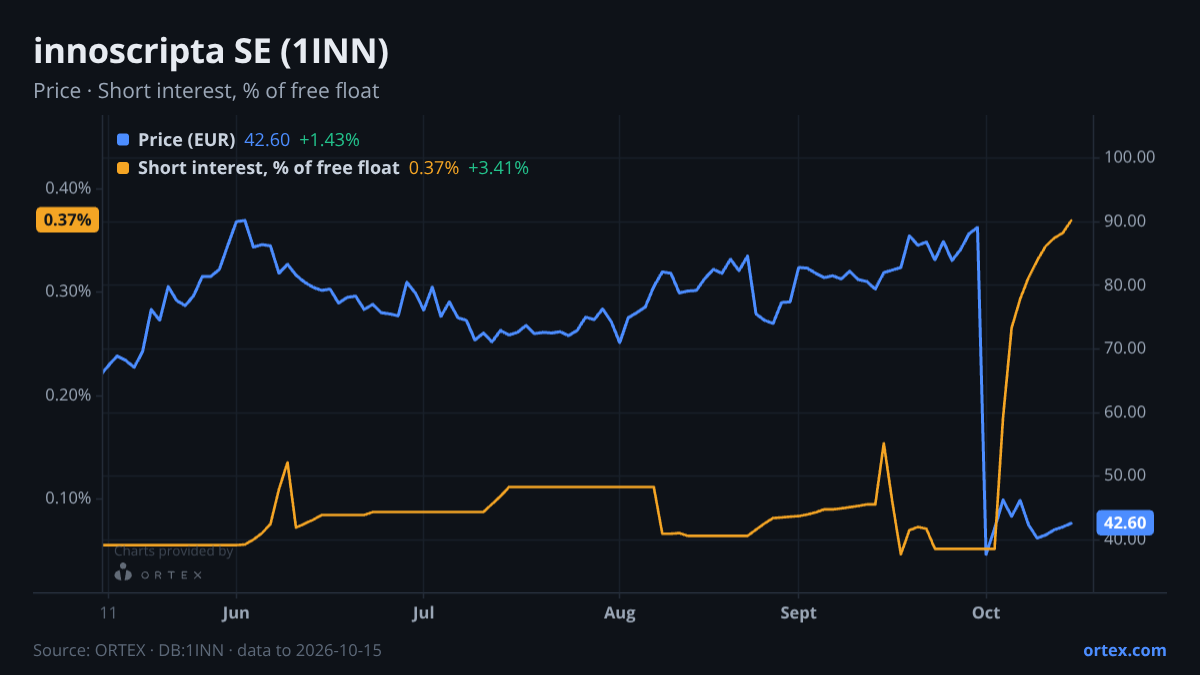Click the 0.30% left axis label
The height and width of the screenshot is (675, 1200).
(x=68, y=291)
